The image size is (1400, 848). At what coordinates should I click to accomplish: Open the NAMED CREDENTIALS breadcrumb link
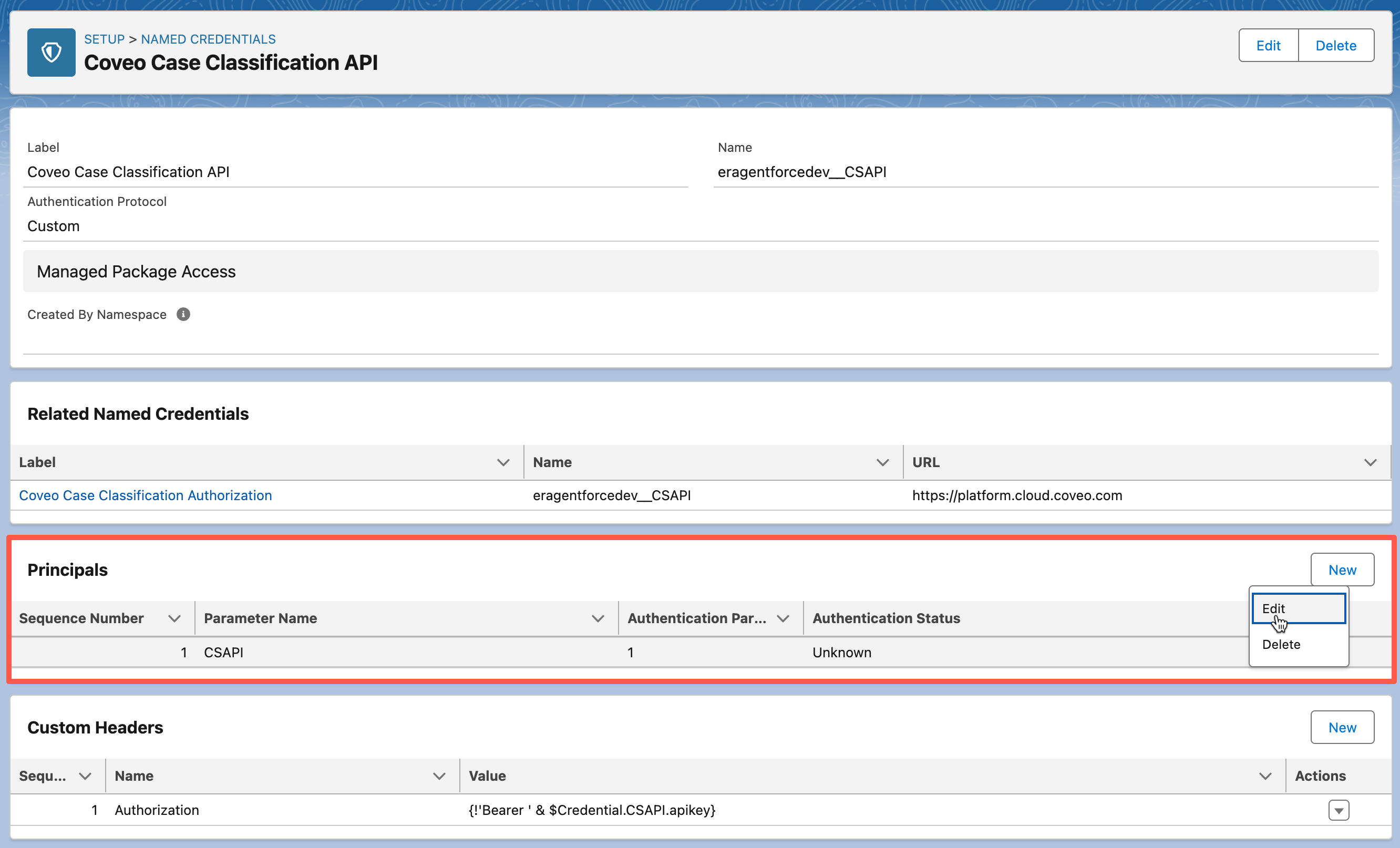tap(209, 39)
